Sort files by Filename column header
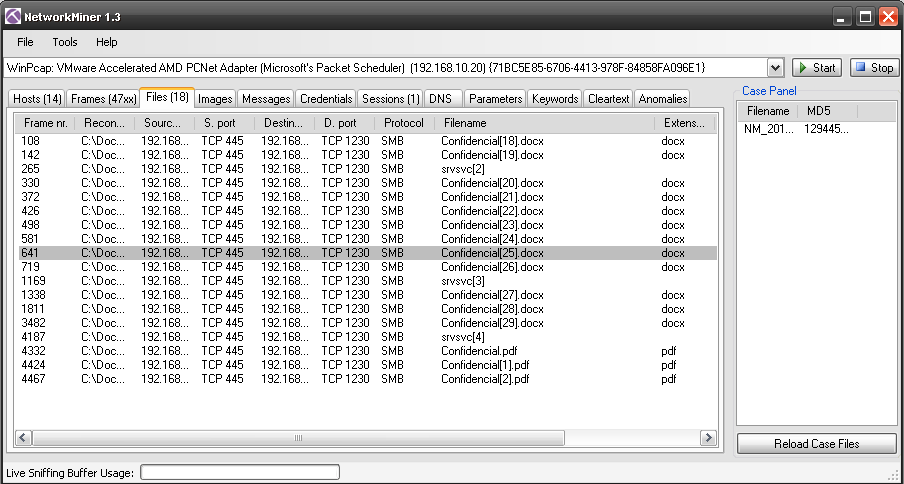The image size is (904, 484). 545,123
